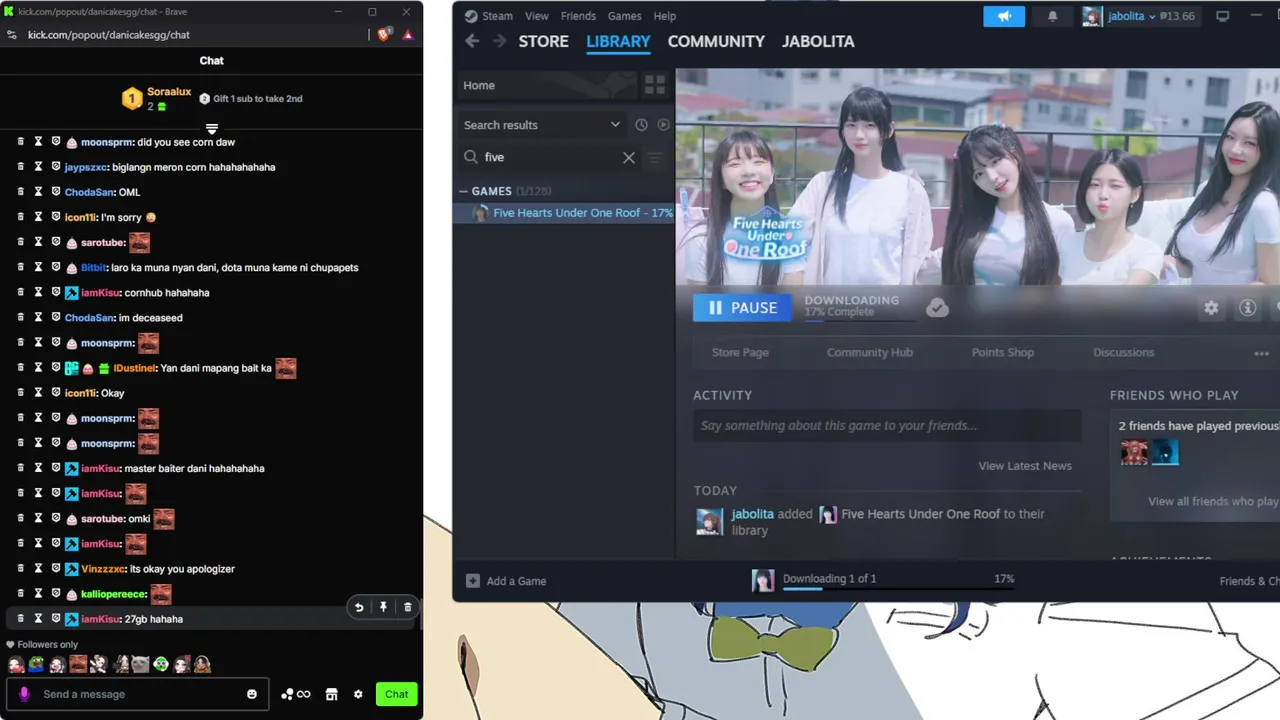Click View Latest News
The image size is (1280, 720).
pos(1025,466)
